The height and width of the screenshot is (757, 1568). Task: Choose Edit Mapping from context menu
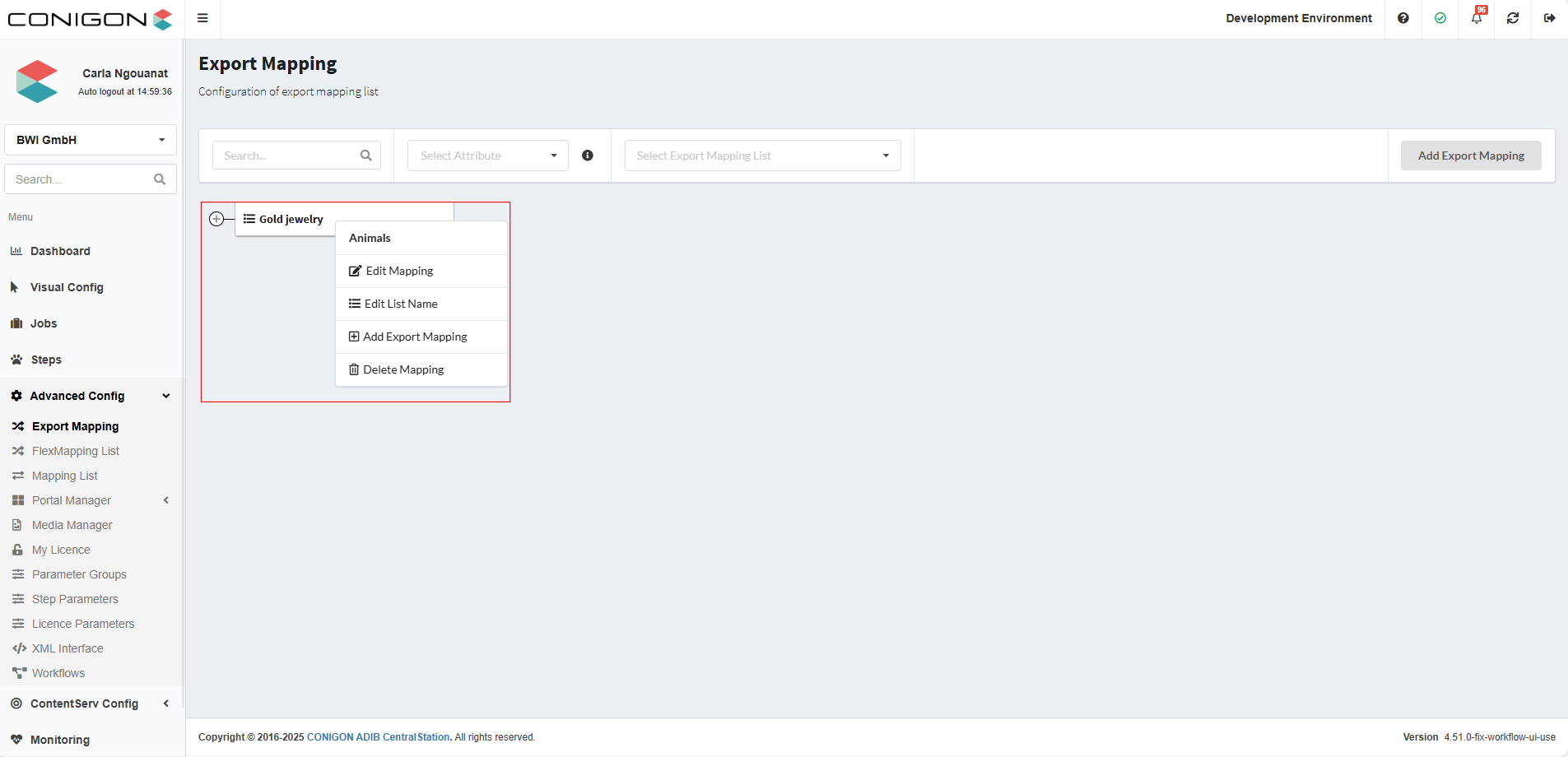(399, 271)
